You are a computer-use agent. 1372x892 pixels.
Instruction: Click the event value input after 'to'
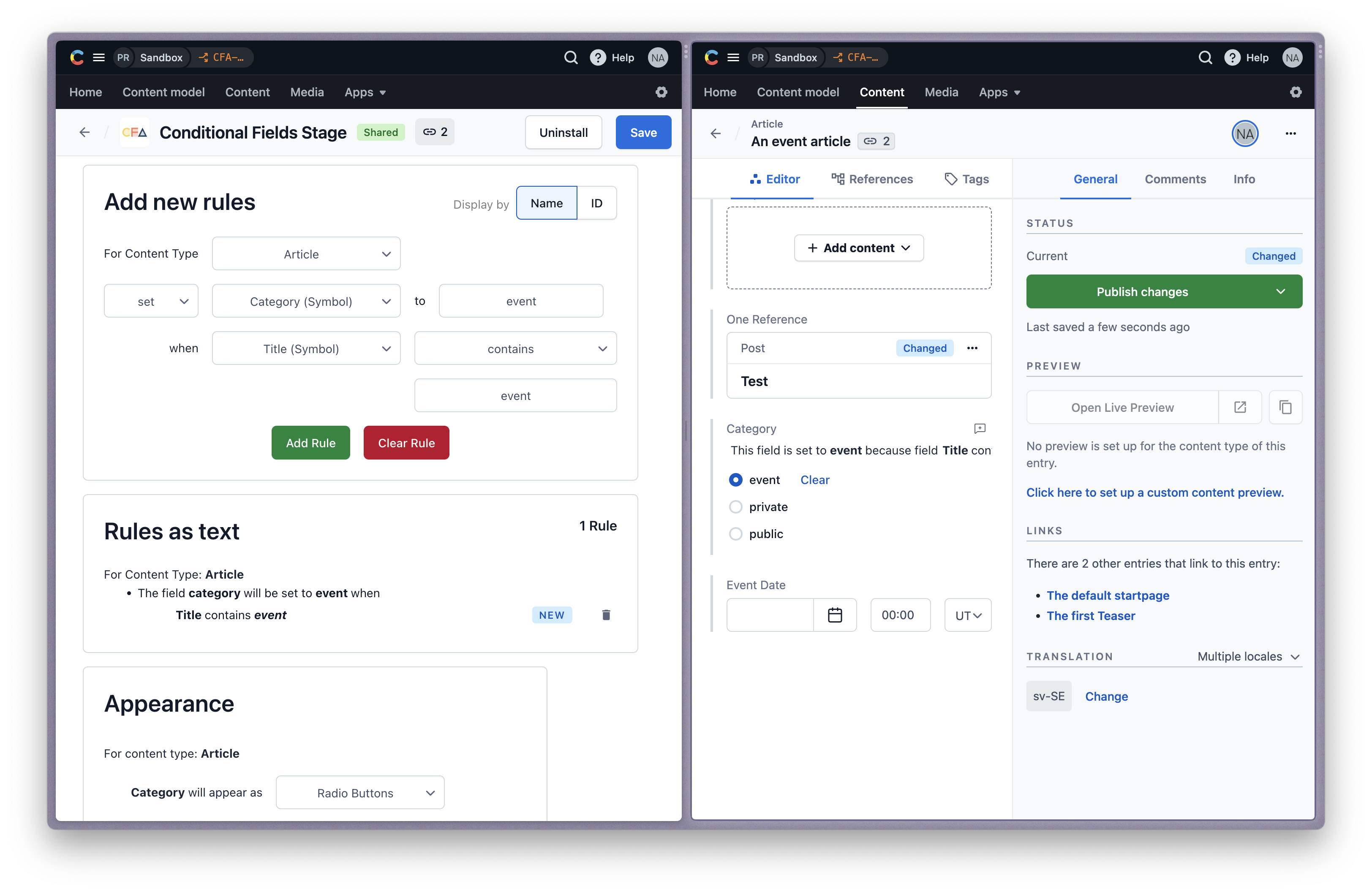coord(520,302)
